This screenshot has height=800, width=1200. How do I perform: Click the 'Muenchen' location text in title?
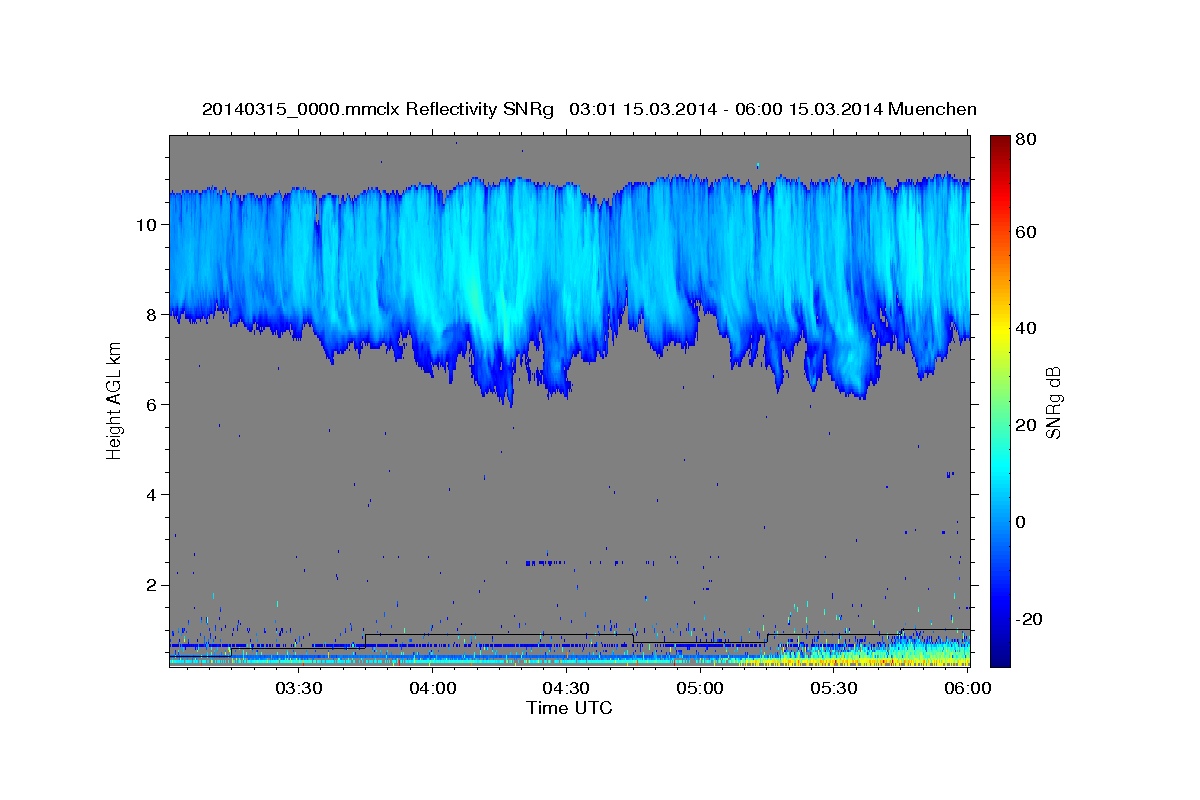click(931, 109)
